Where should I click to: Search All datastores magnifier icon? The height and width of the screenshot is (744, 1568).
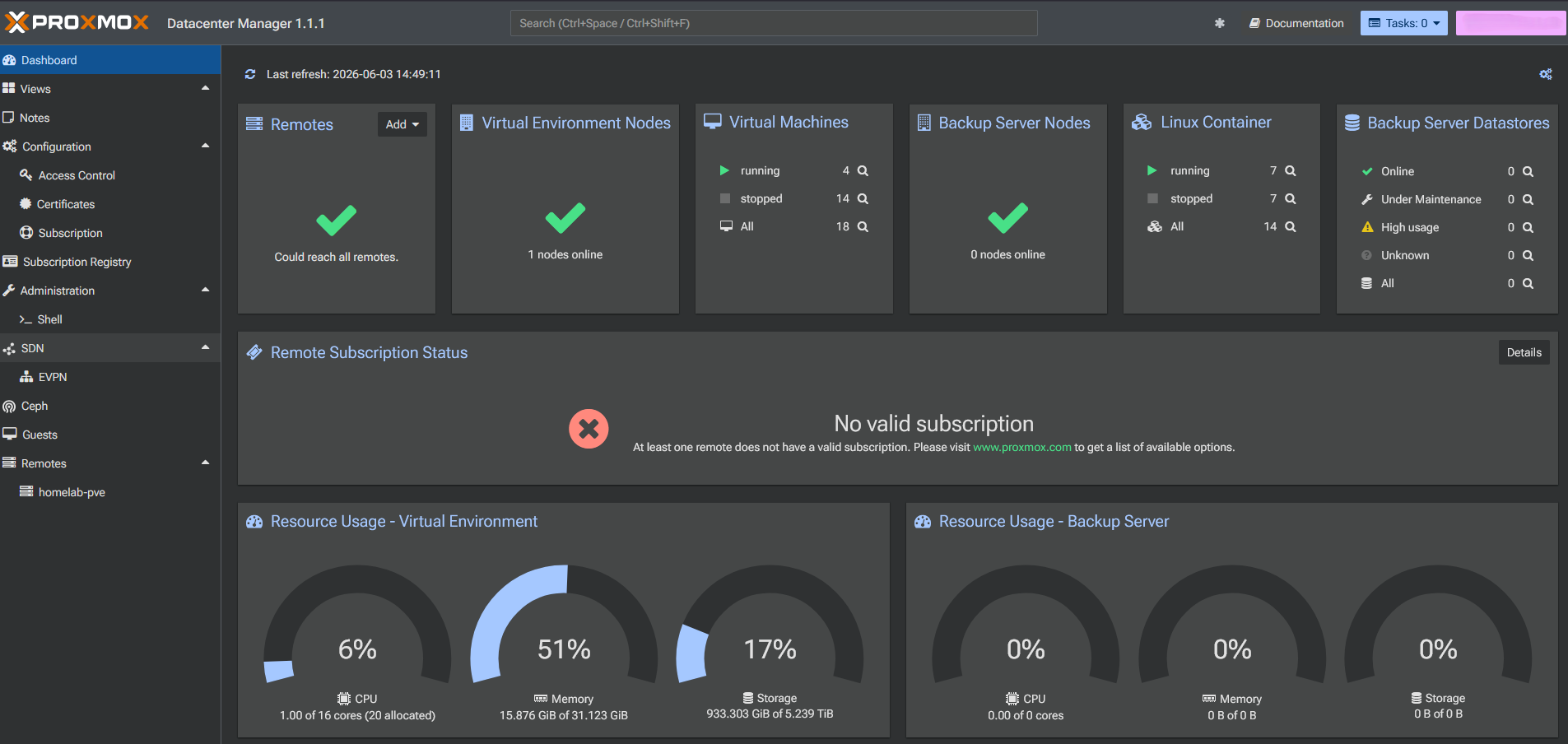pyautogui.click(x=1528, y=283)
